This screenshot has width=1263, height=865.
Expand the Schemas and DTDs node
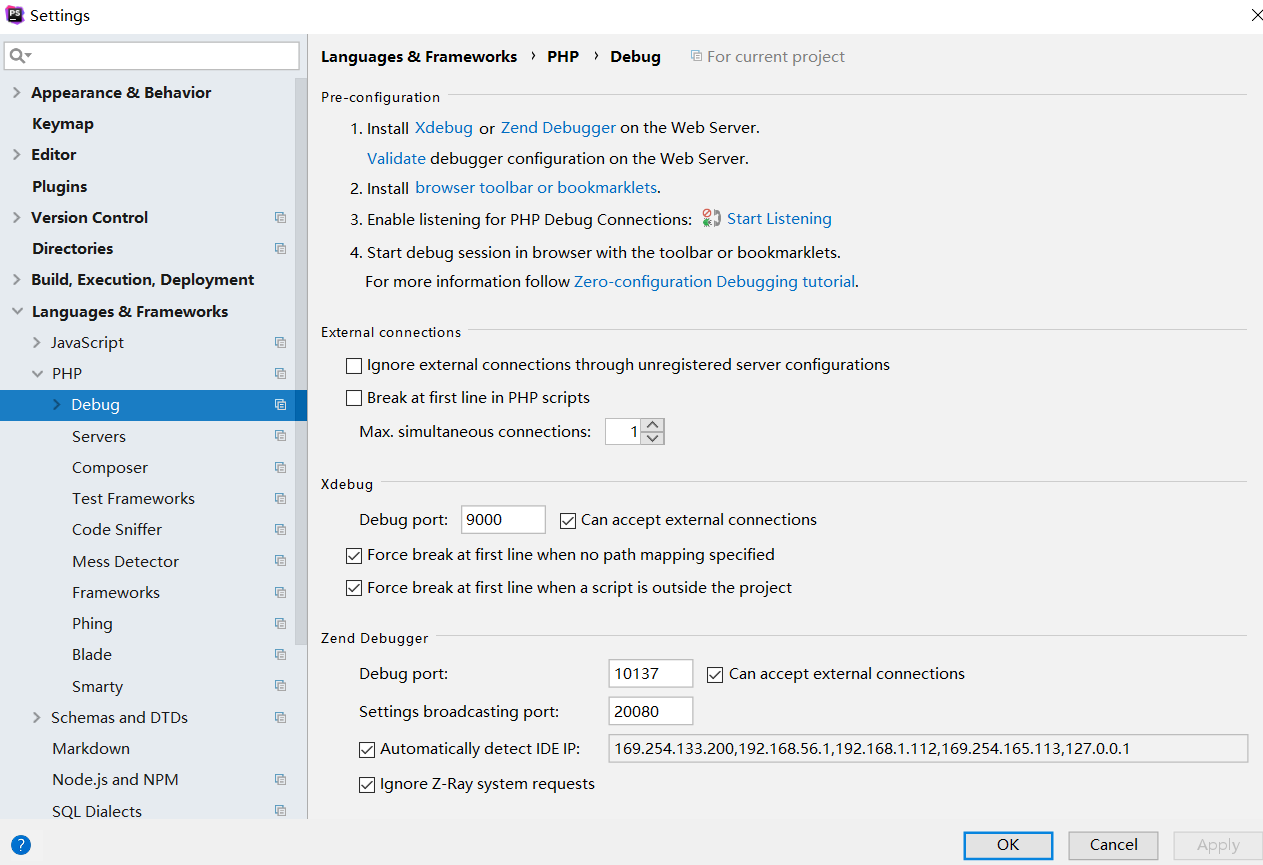coord(37,718)
